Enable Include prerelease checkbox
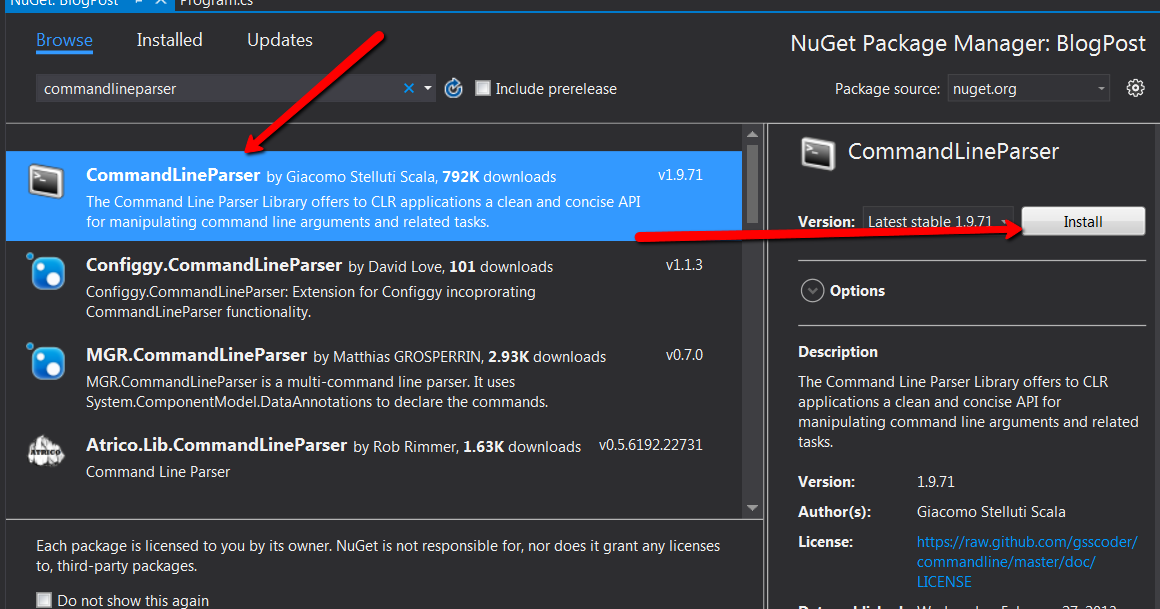Viewport: 1160px width, 609px height. pyautogui.click(x=482, y=88)
